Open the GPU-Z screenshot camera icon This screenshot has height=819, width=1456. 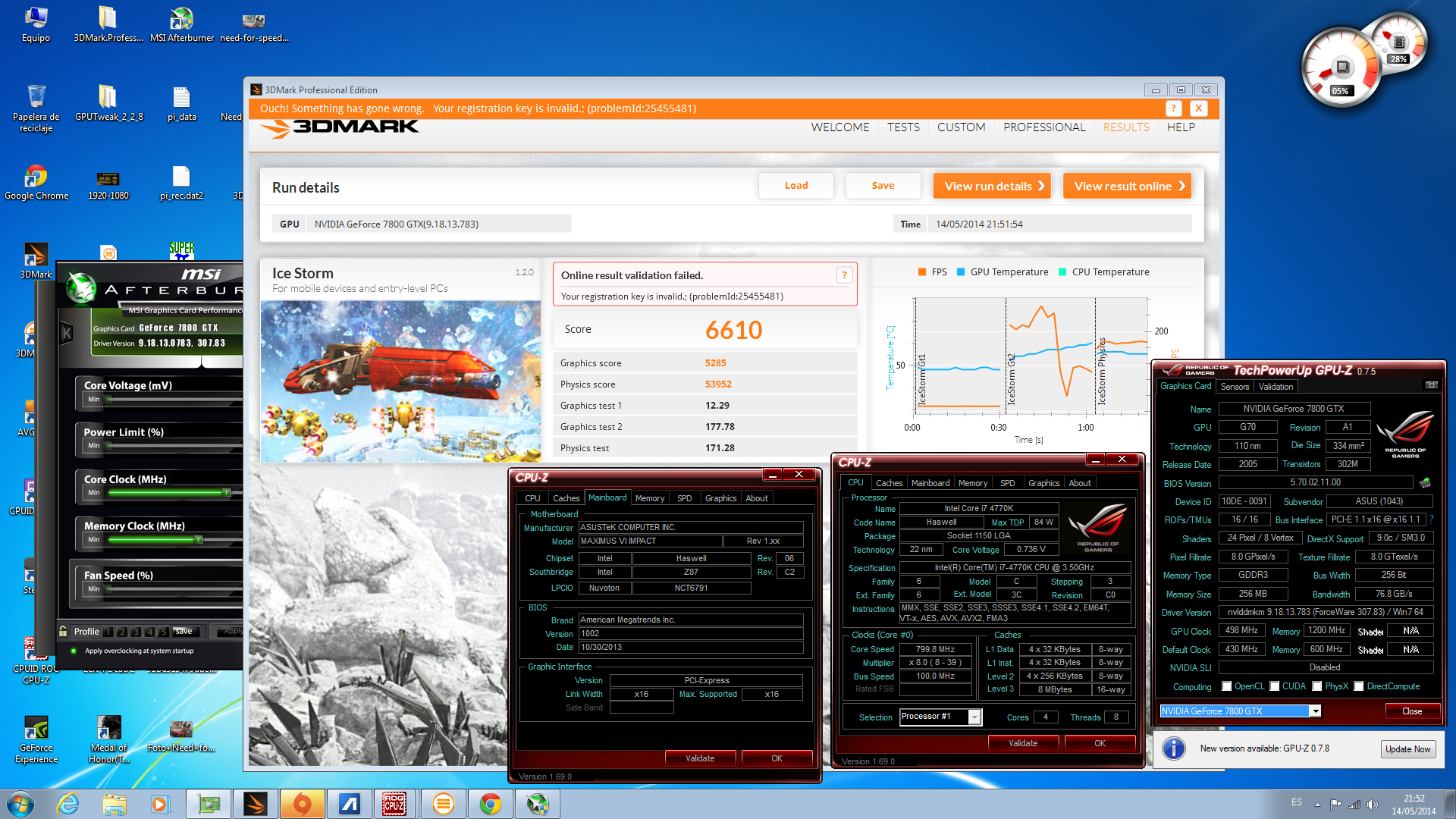click(x=1431, y=385)
